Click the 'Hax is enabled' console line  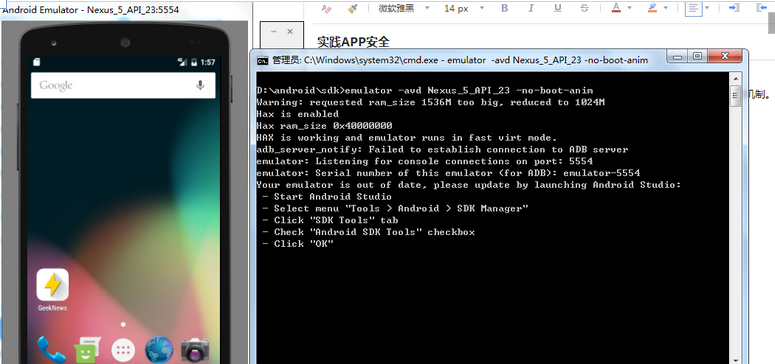pyautogui.click(x=298, y=114)
